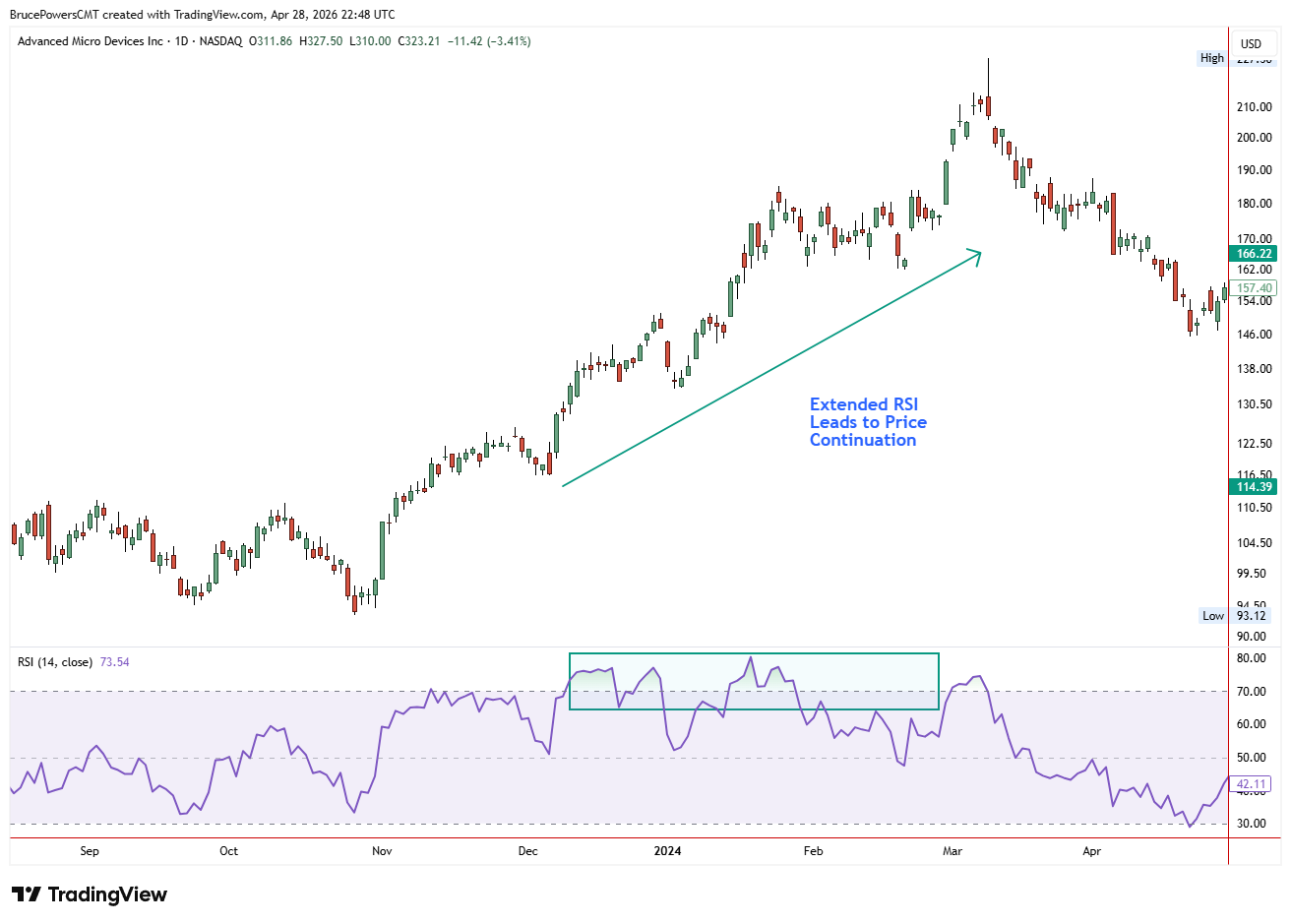Click the TradingView logo at bottom left

pos(90,894)
